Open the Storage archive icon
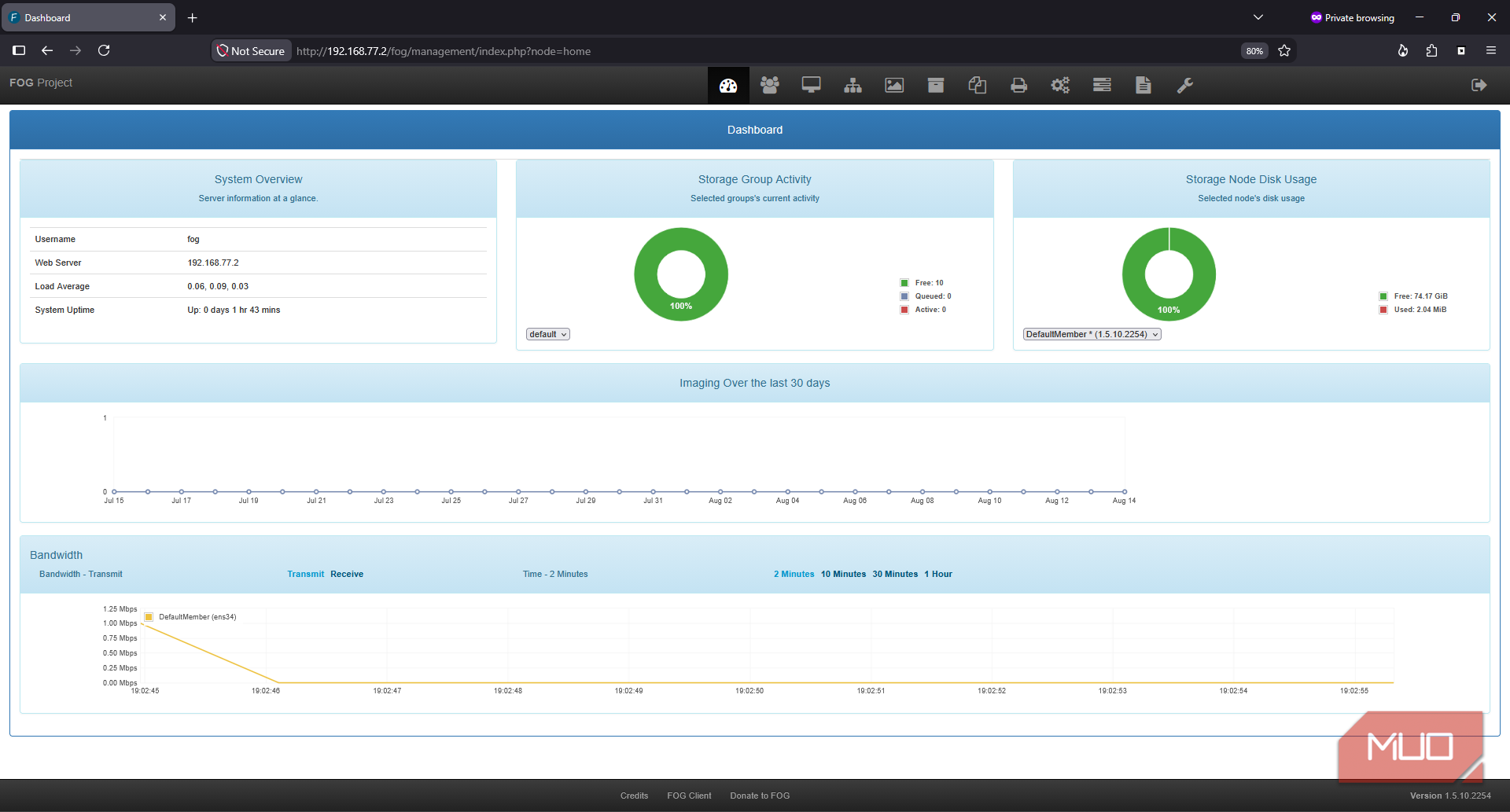This screenshot has width=1510, height=812. click(936, 85)
